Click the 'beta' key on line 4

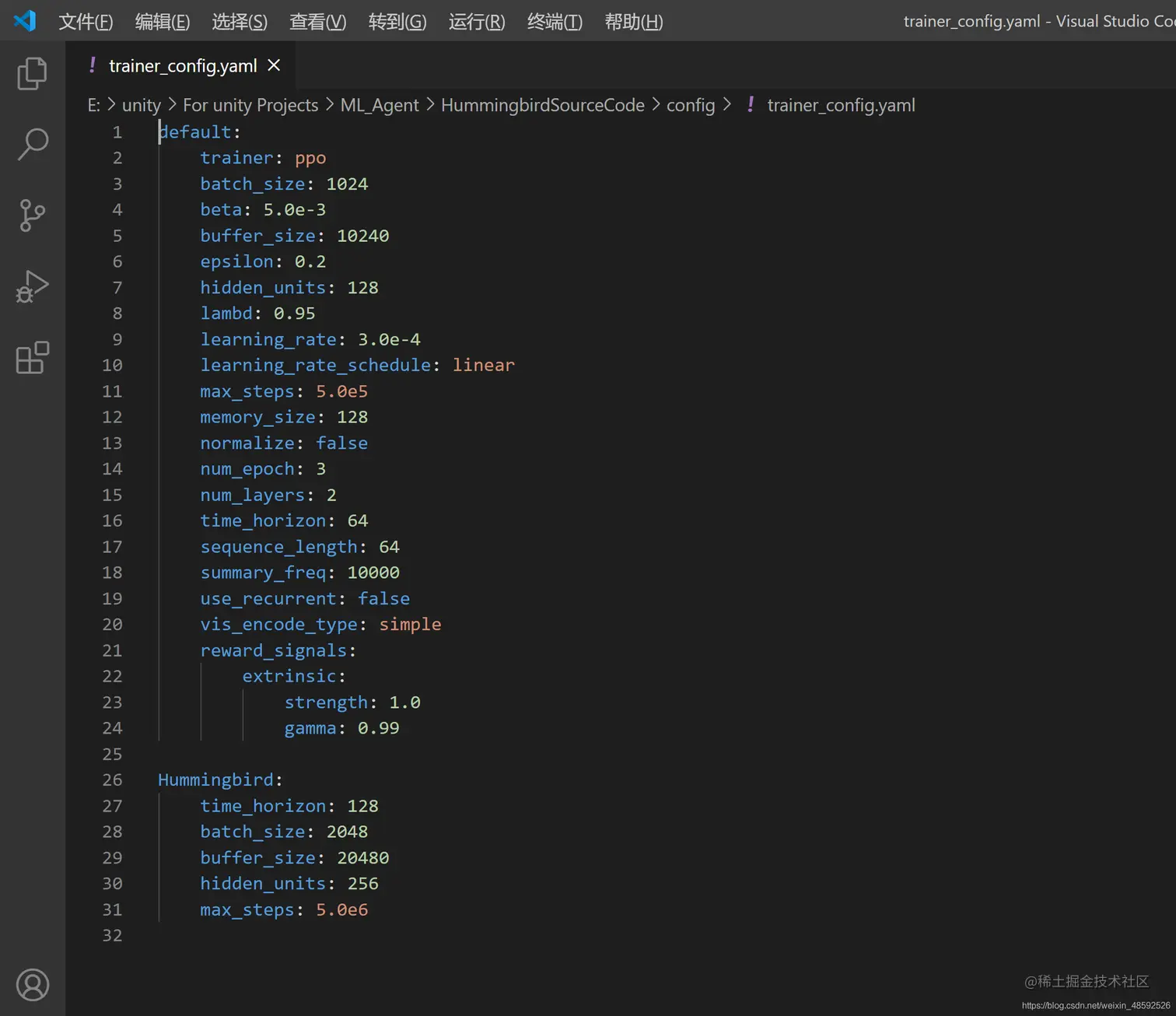(x=221, y=209)
